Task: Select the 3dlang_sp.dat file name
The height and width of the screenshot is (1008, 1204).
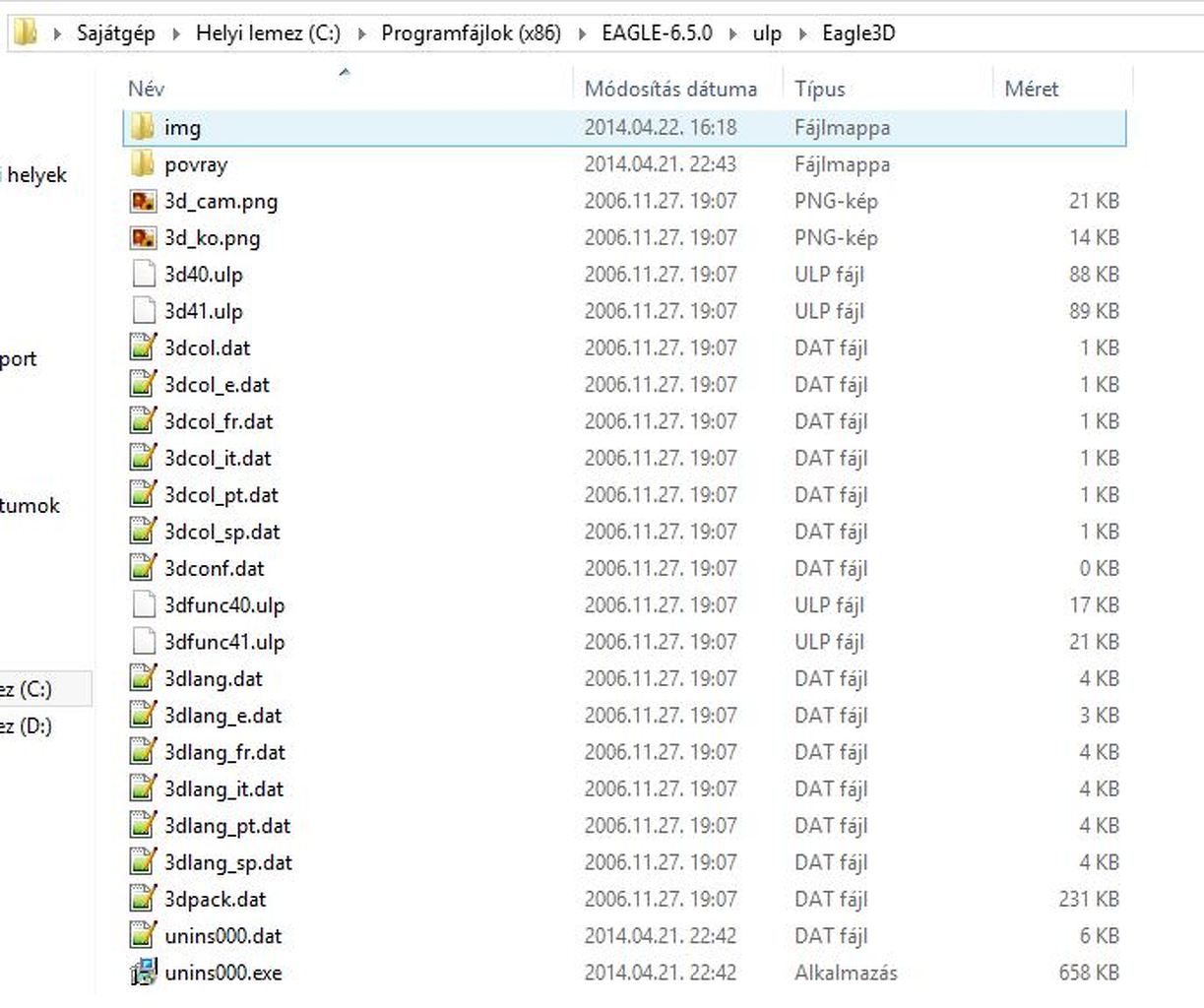Action: (227, 862)
